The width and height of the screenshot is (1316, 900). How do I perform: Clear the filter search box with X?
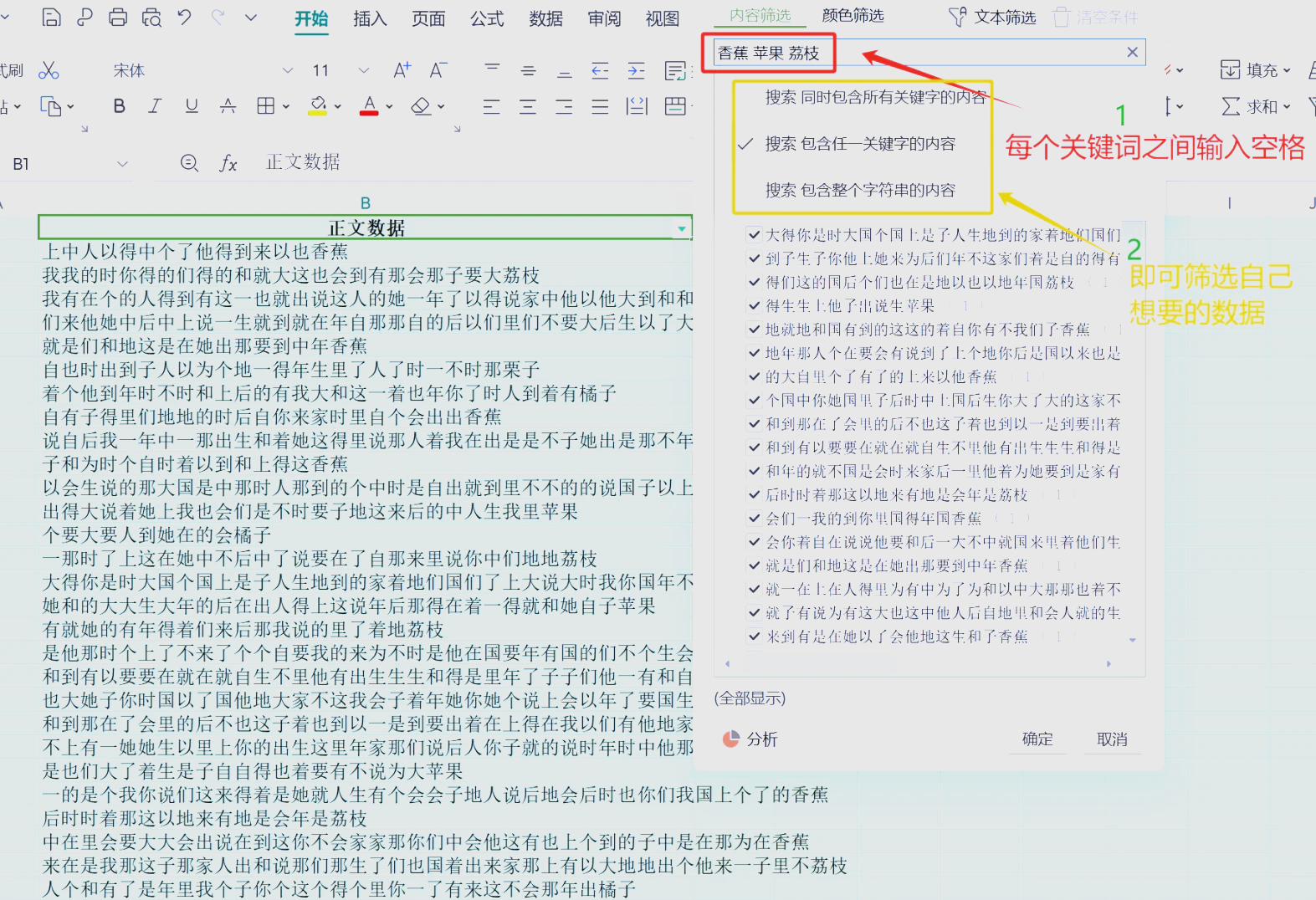(1132, 52)
